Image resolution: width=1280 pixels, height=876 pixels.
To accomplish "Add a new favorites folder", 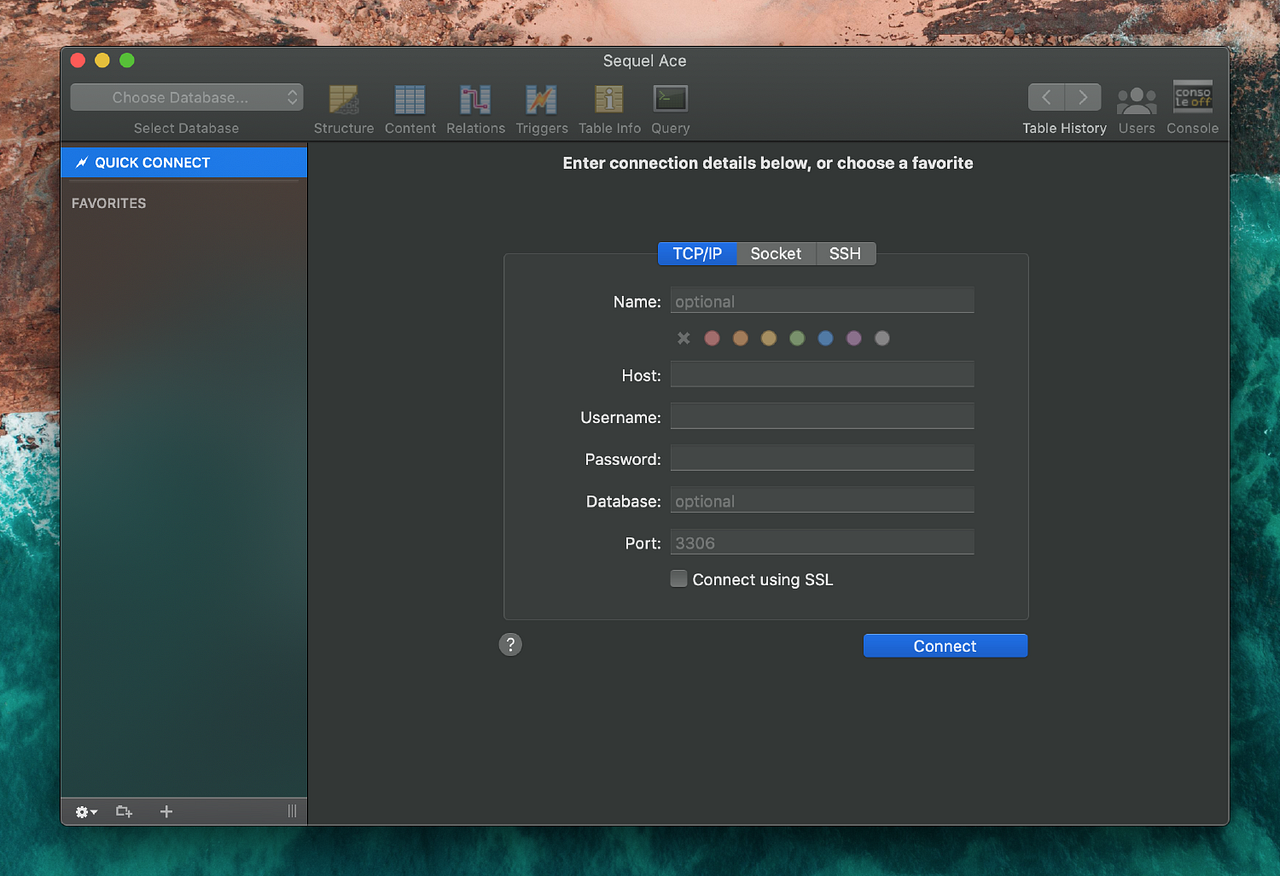I will coord(124,812).
